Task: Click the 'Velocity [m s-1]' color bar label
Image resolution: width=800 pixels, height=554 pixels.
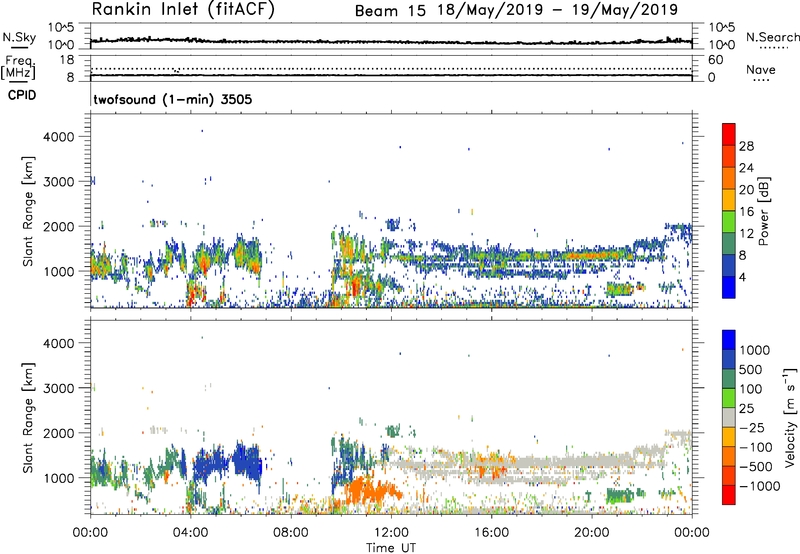Action: 790,417
